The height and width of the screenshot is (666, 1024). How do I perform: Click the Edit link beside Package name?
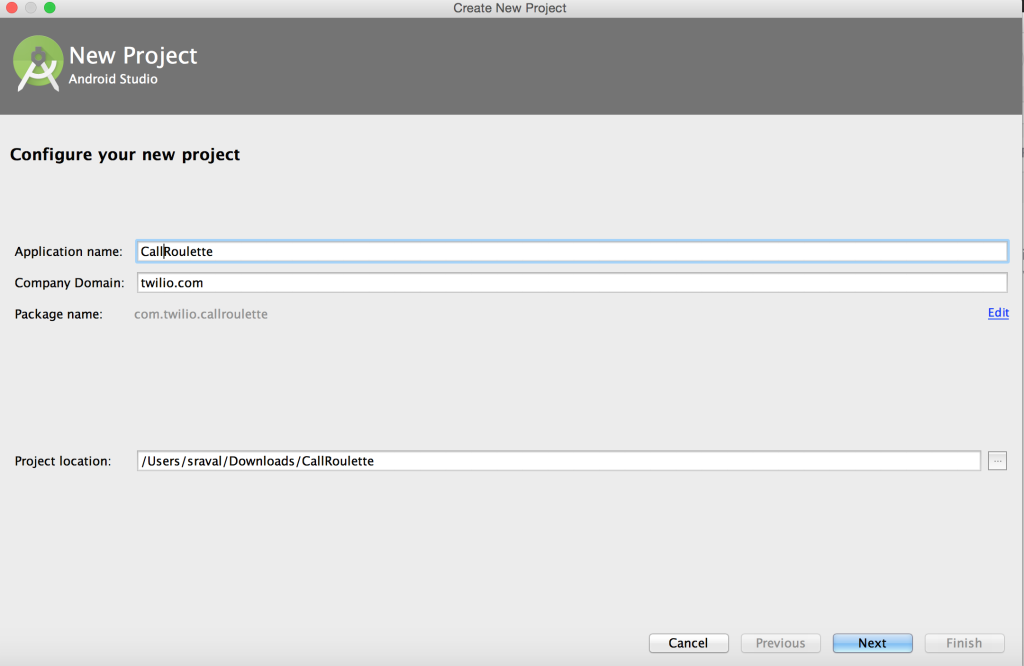coord(998,313)
